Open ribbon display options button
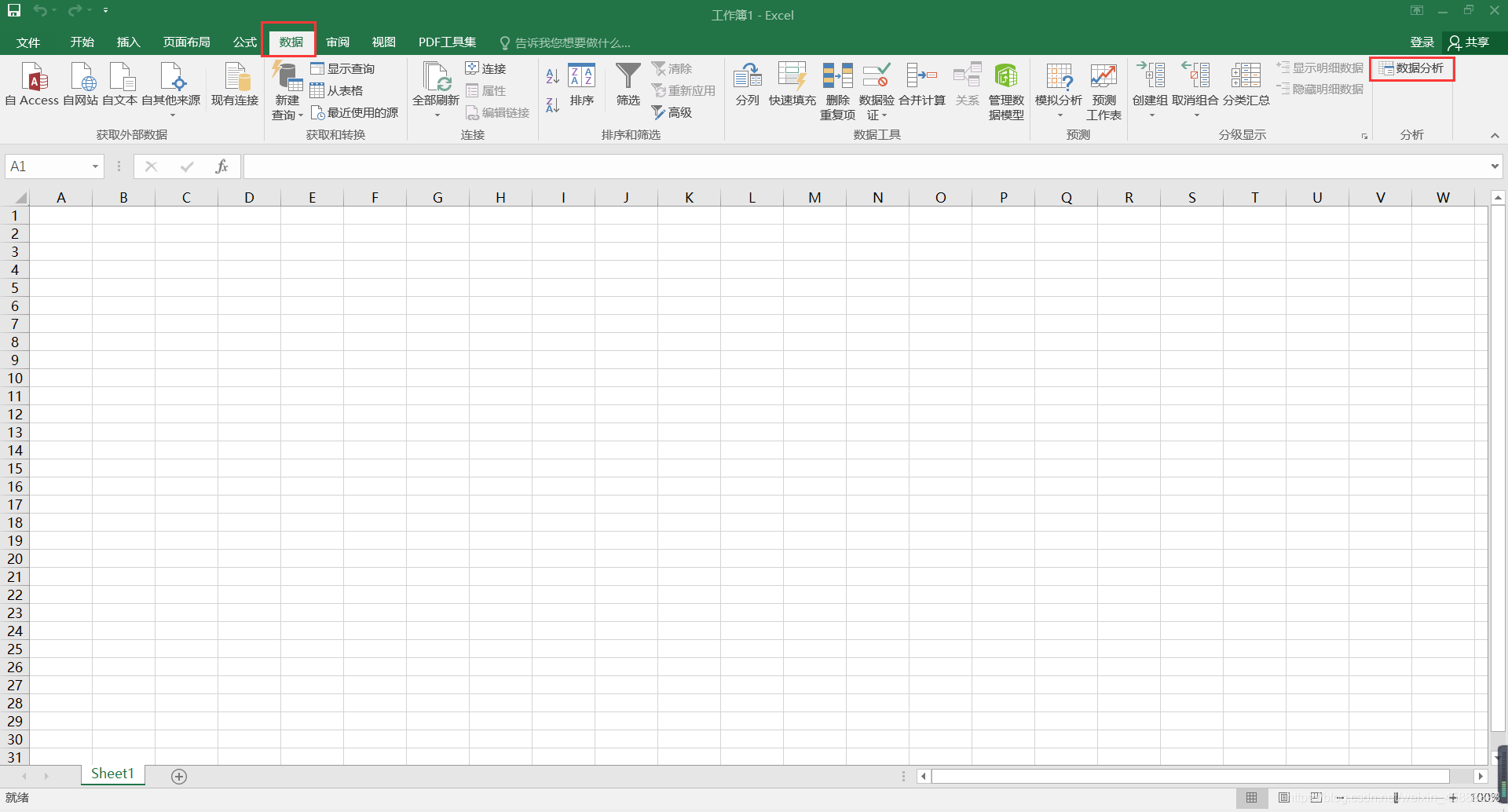1508x812 pixels. click(x=1417, y=10)
